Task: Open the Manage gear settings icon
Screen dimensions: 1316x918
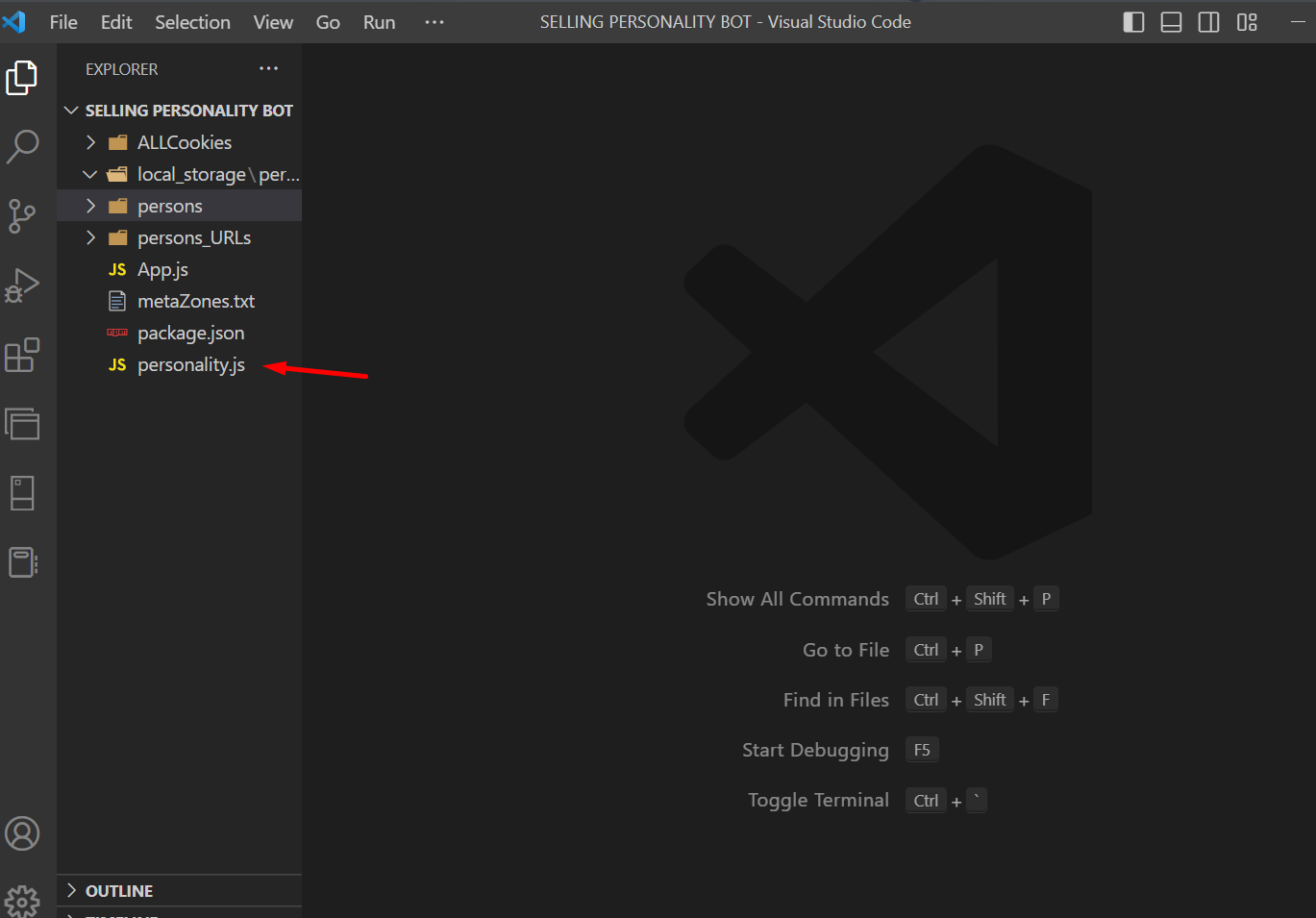Action: coord(23,901)
